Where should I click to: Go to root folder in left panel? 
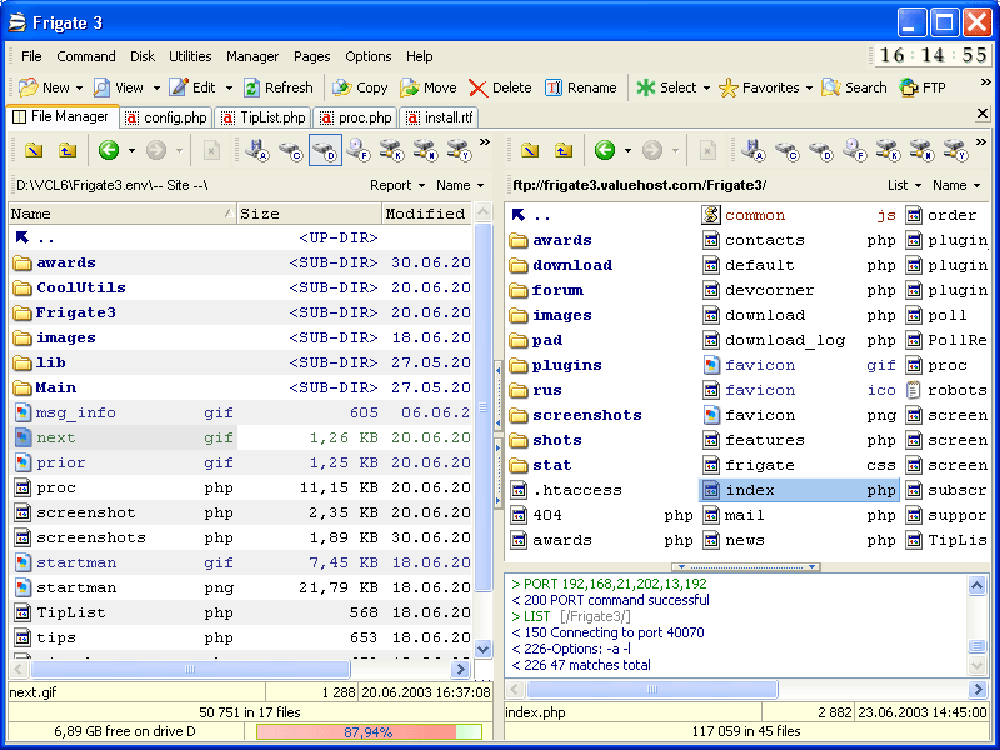33,151
